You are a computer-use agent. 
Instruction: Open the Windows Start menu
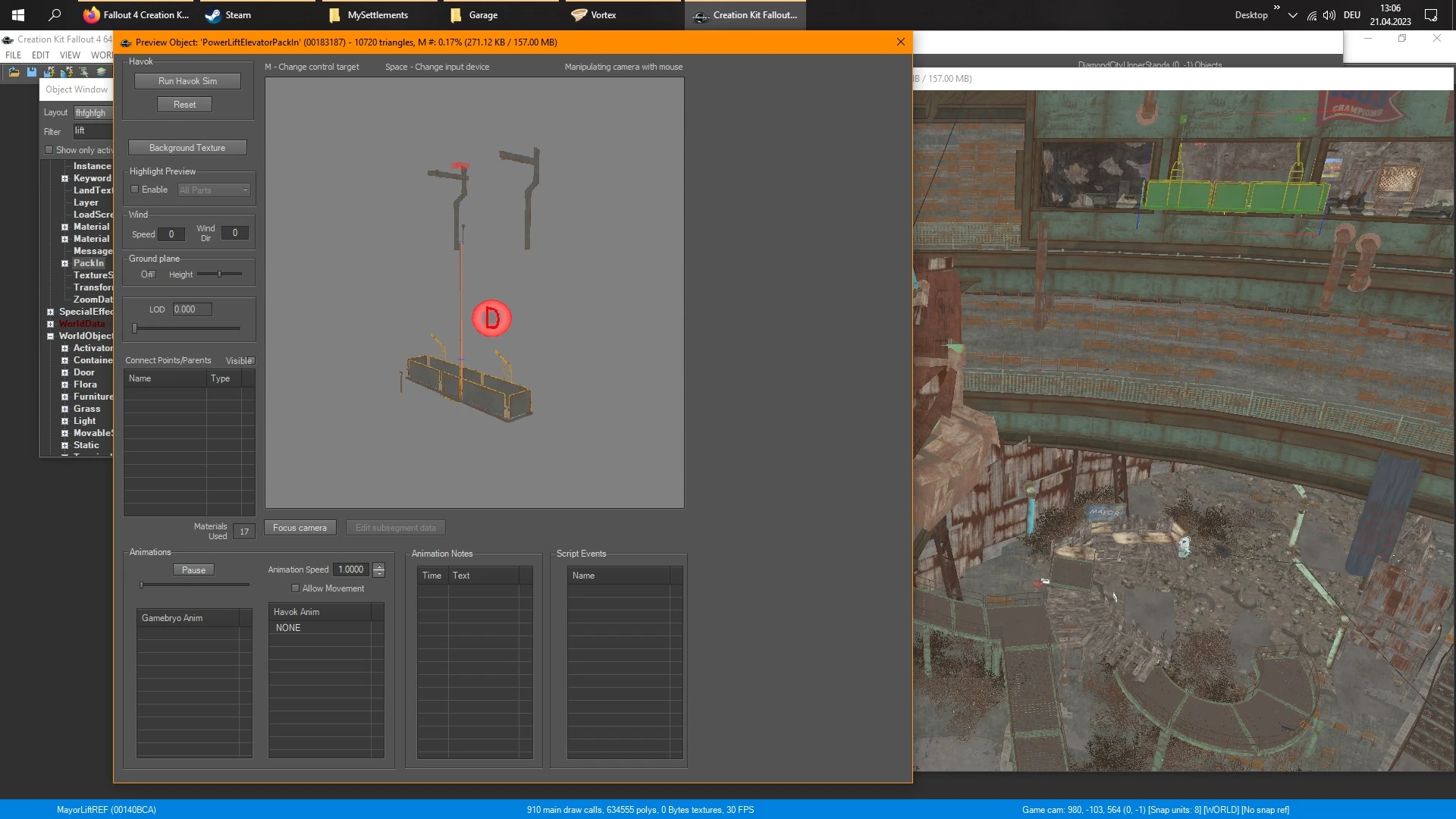pos(18,15)
